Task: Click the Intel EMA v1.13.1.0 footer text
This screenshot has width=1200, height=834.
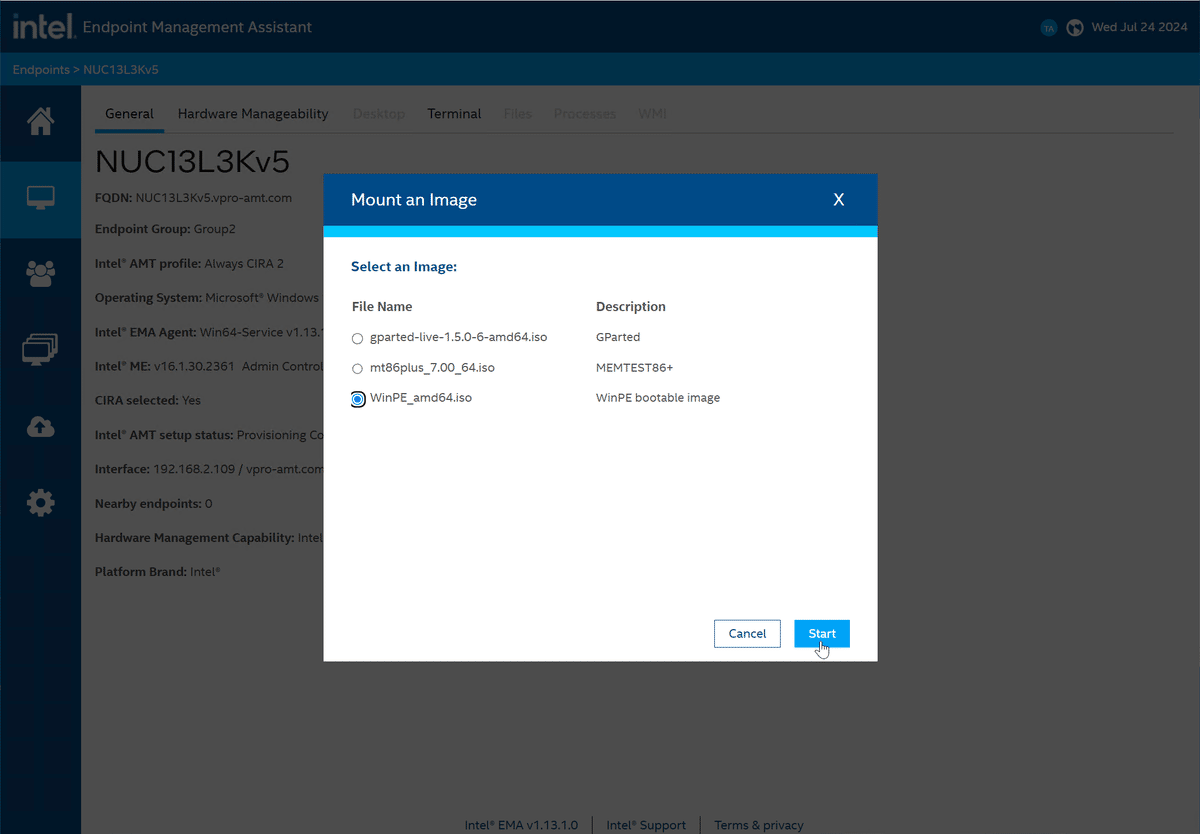Action: pos(522,825)
